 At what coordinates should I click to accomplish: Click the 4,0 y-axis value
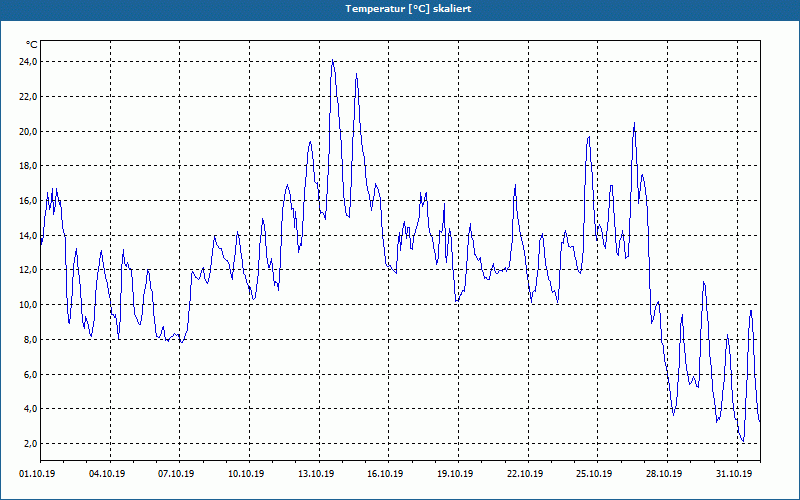tap(30, 409)
